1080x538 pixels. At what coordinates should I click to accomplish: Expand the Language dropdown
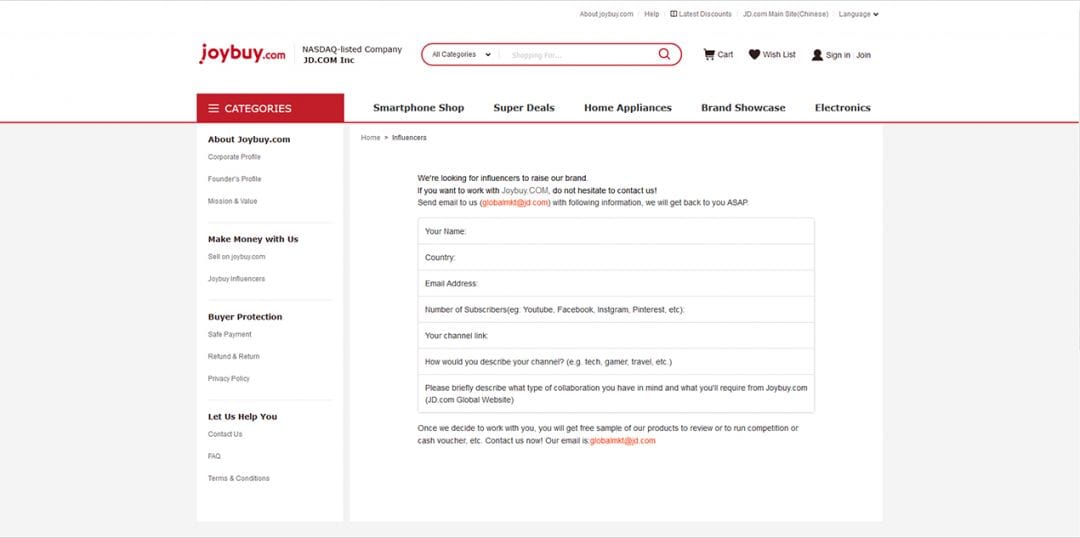pyautogui.click(x=858, y=14)
